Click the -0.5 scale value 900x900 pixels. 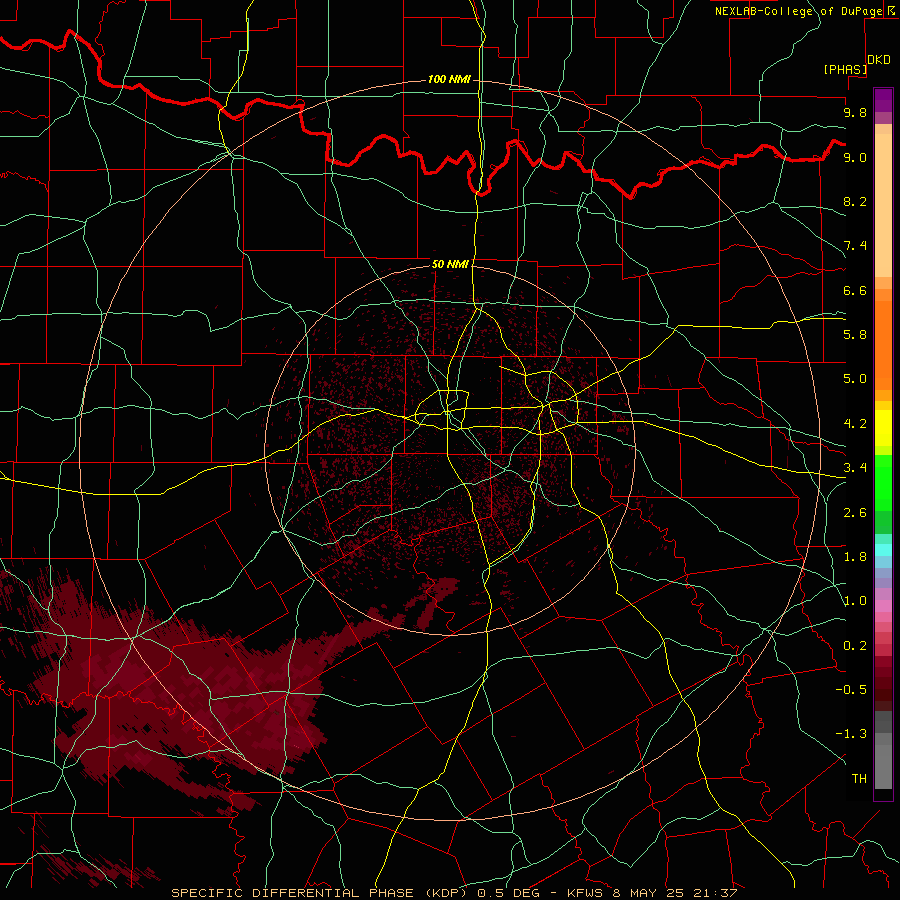pos(851,690)
